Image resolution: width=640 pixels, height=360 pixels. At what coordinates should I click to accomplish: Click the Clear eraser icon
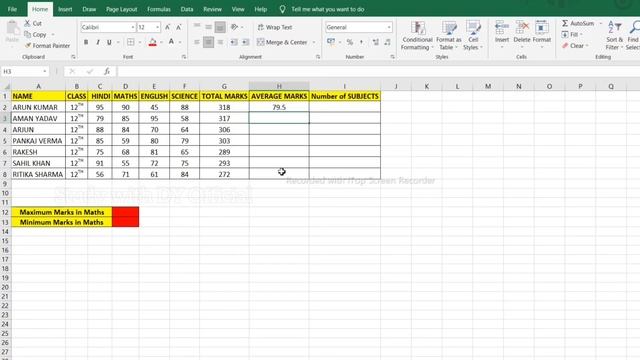point(565,46)
